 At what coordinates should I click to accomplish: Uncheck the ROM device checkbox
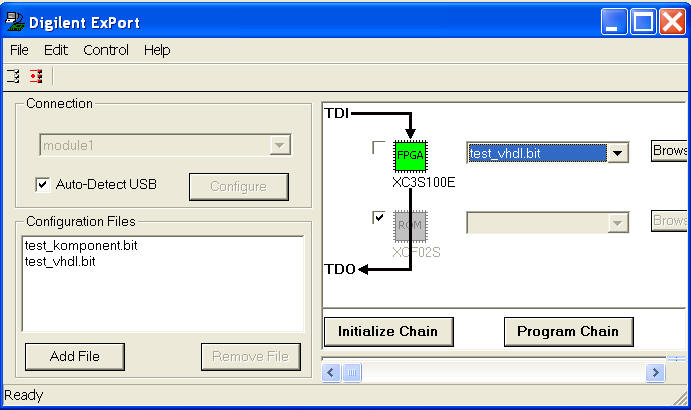[x=378, y=217]
